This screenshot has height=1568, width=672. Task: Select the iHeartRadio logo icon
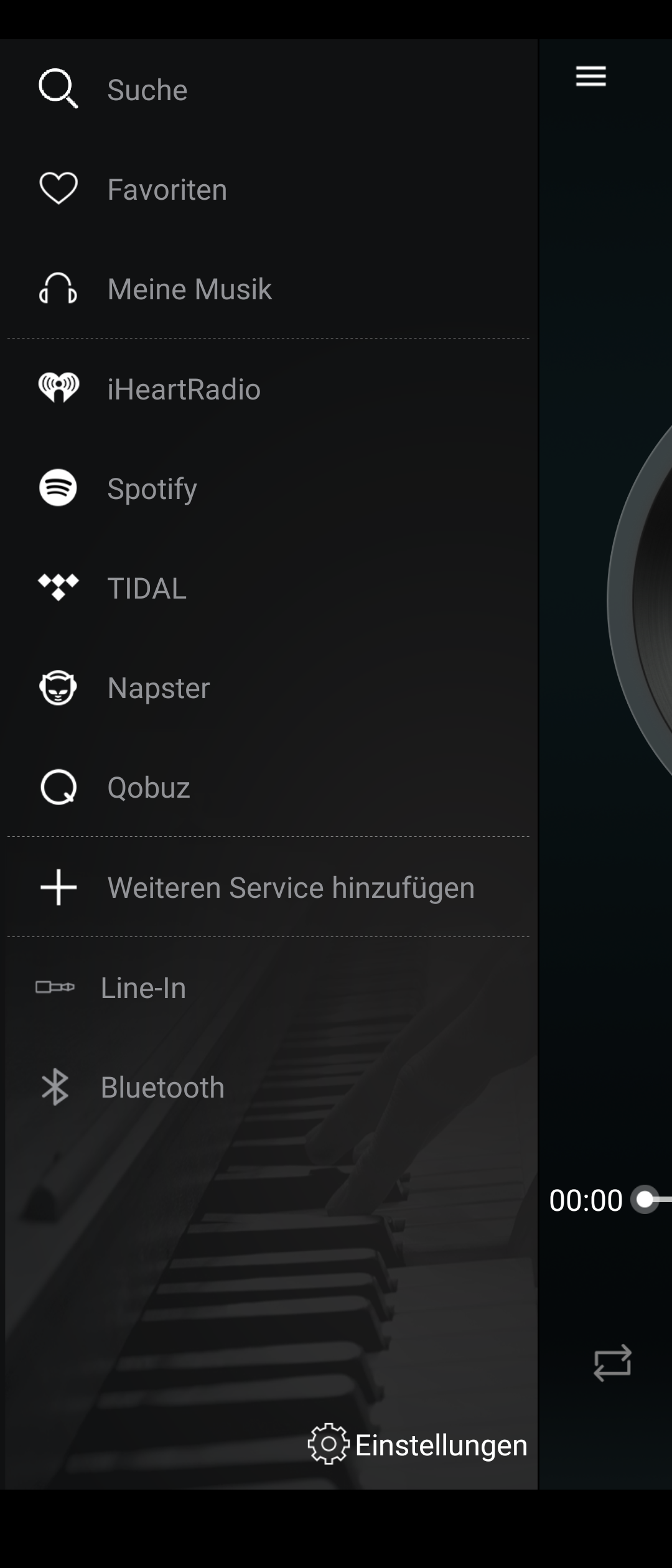click(x=58, y=388)
